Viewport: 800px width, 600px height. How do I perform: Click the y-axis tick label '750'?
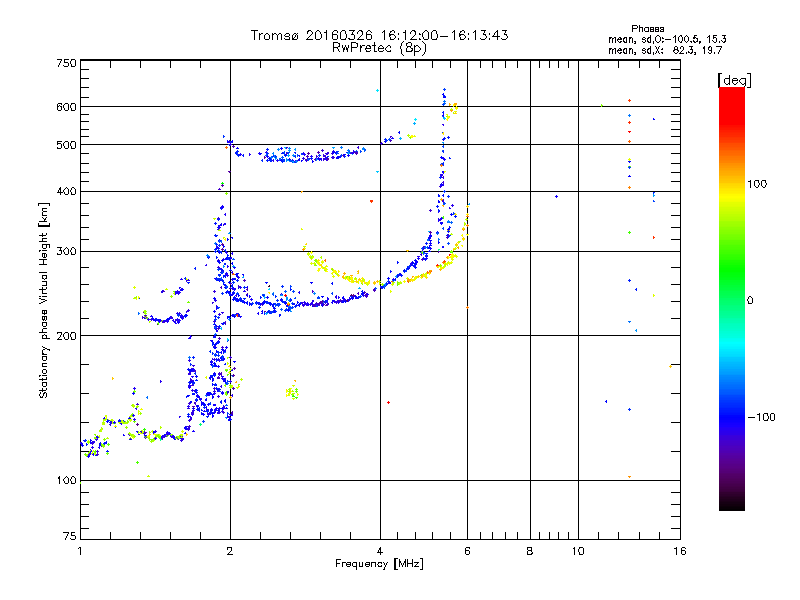click(66, 63)
